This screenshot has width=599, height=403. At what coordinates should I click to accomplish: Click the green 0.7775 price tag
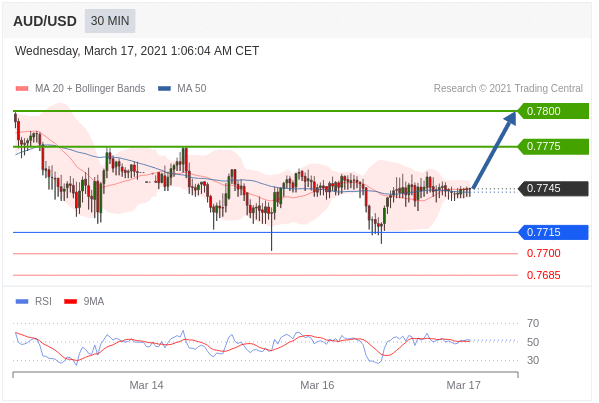coord(553,146)
